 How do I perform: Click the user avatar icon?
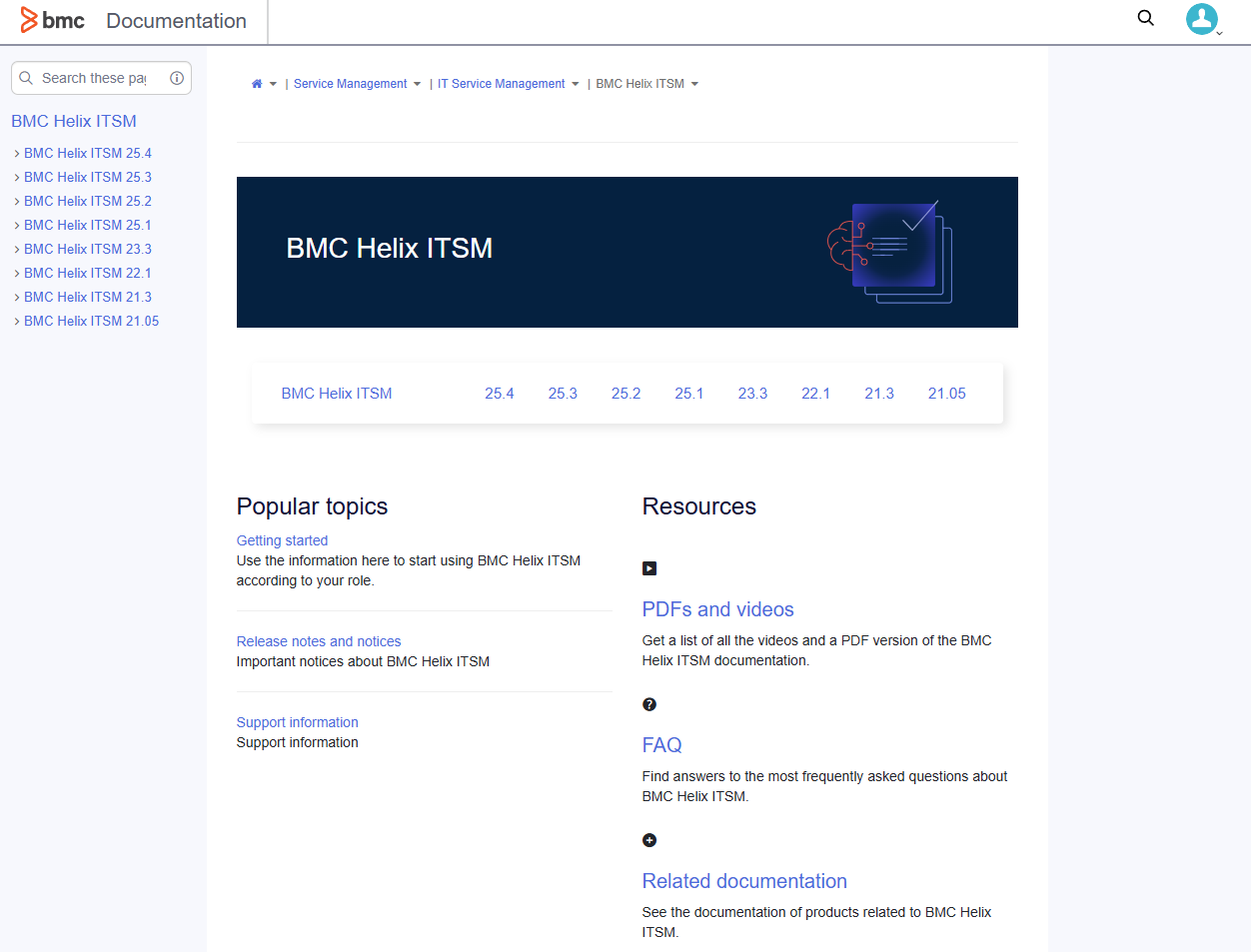[1202, 19]
